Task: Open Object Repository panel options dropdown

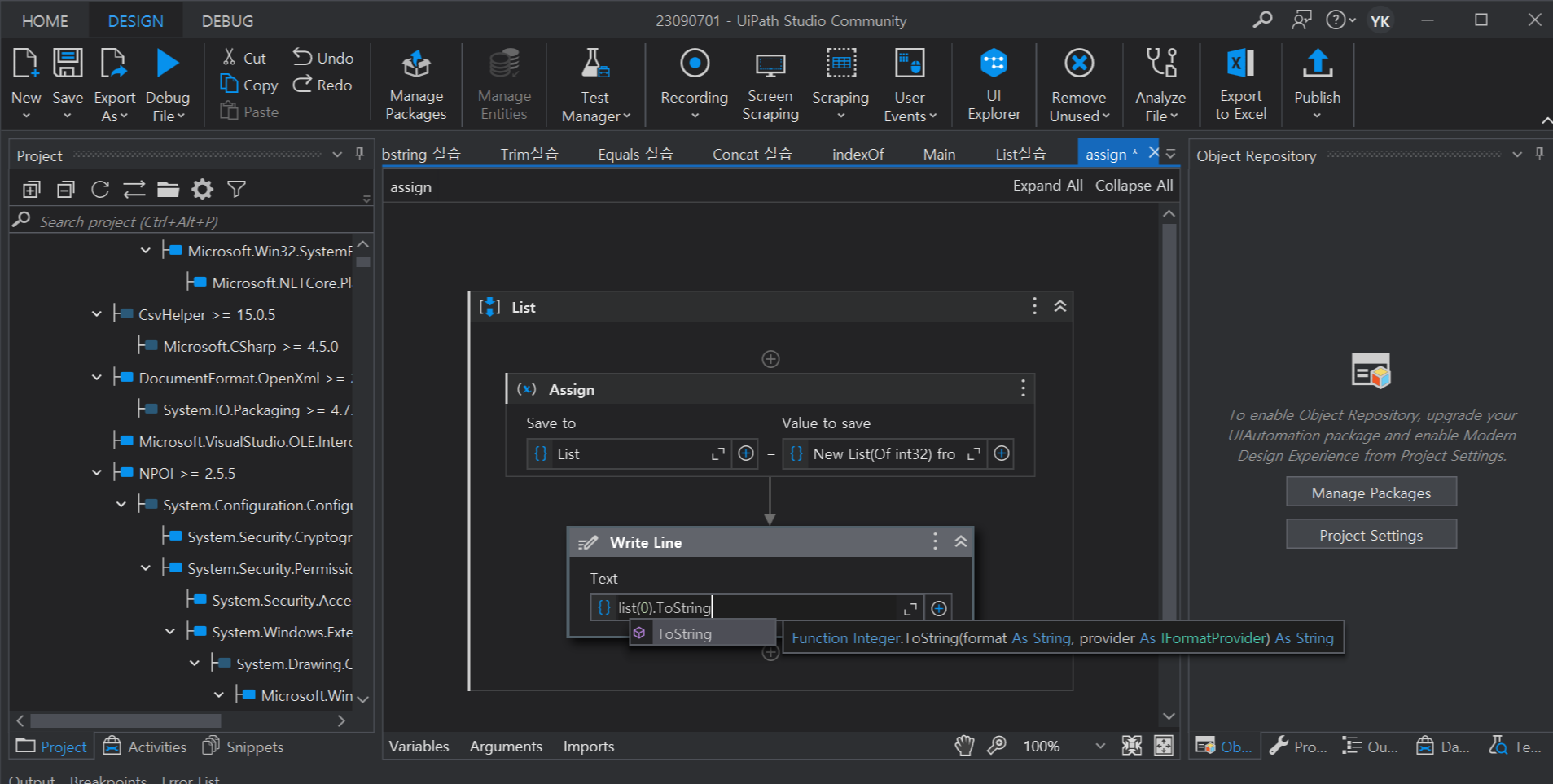Action: click(1517, 154)
